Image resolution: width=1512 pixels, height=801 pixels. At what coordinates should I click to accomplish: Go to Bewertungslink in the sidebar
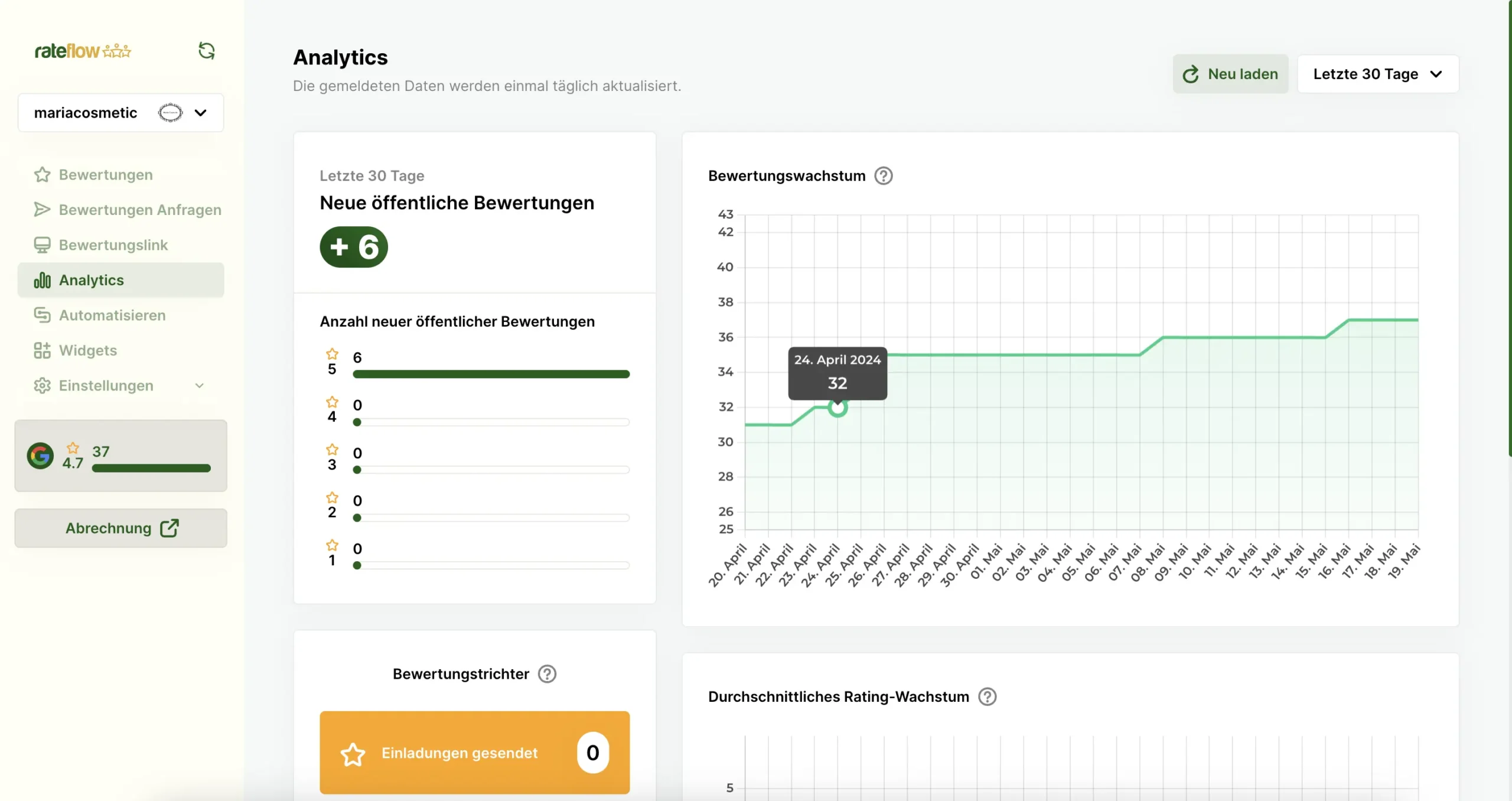113,245
